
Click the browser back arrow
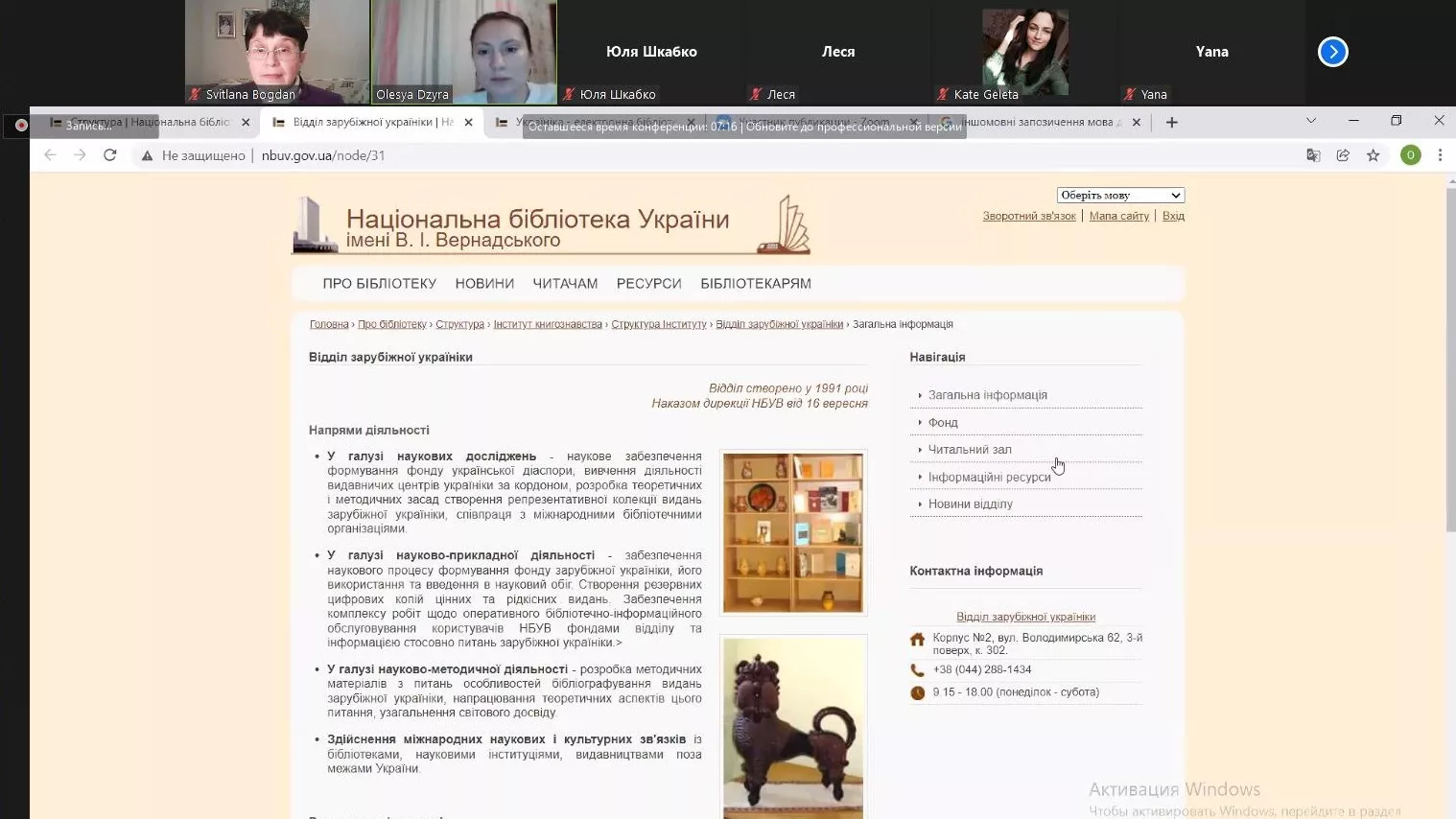[x=50, y=155]
